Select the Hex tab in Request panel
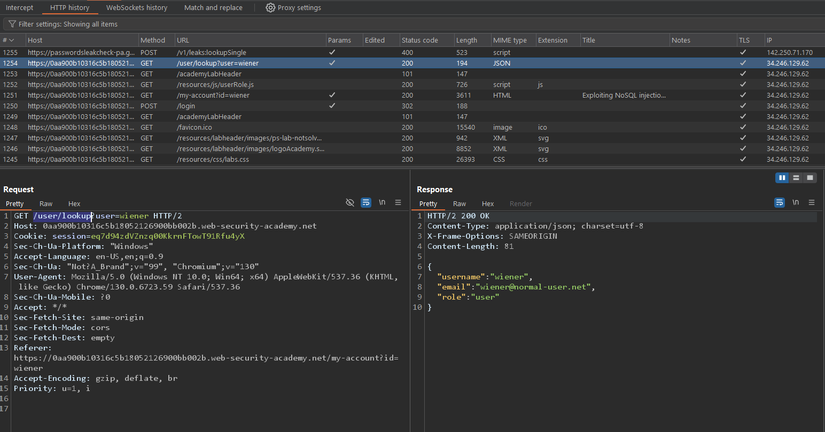This screenshot has width=825, height=432. click(74, 204)
